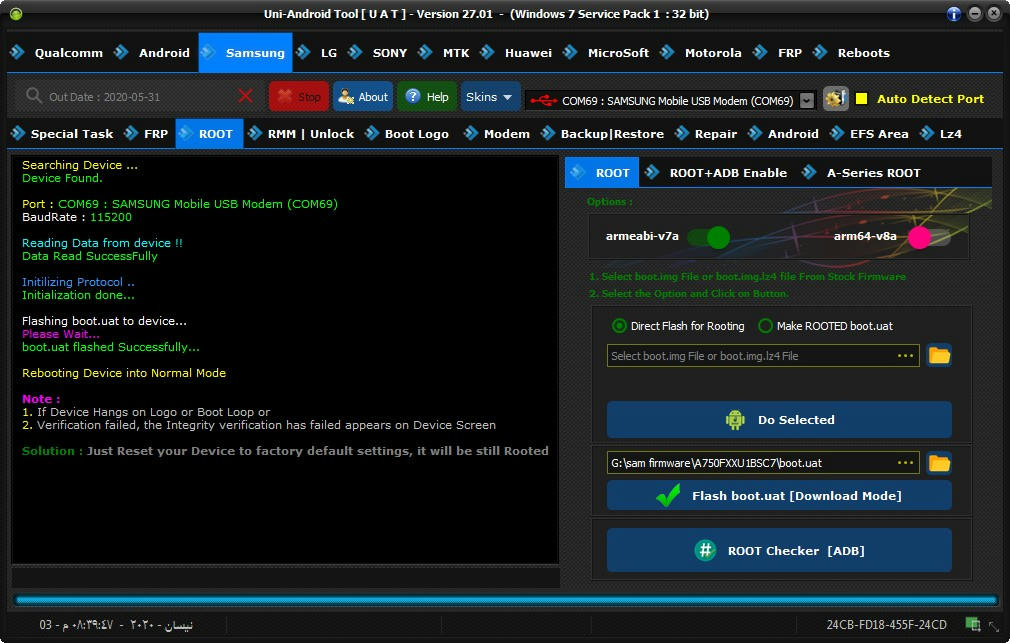This screenshot has width=1010, height=643.
Task: Click the red X clear icon
Action: pos(245,97)
